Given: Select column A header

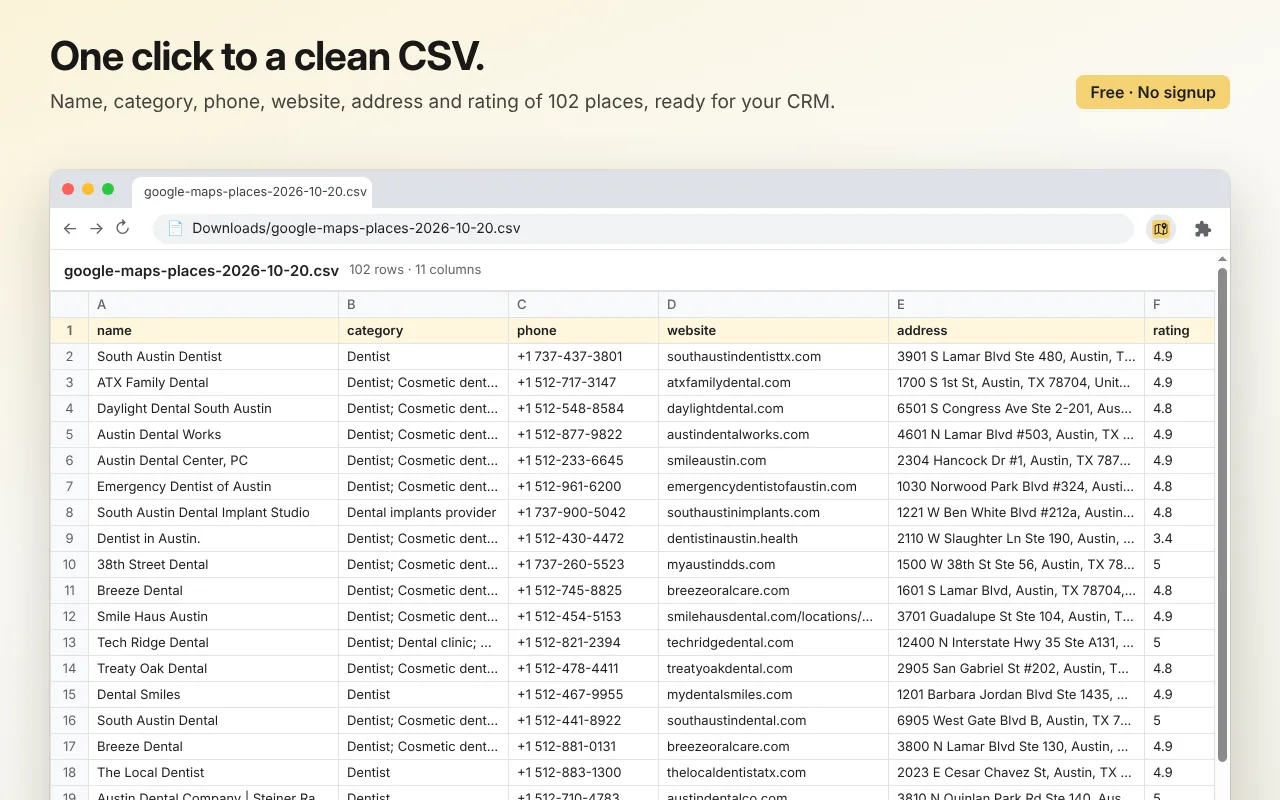Looking at the screenshot, I should (x=214, y=304).
